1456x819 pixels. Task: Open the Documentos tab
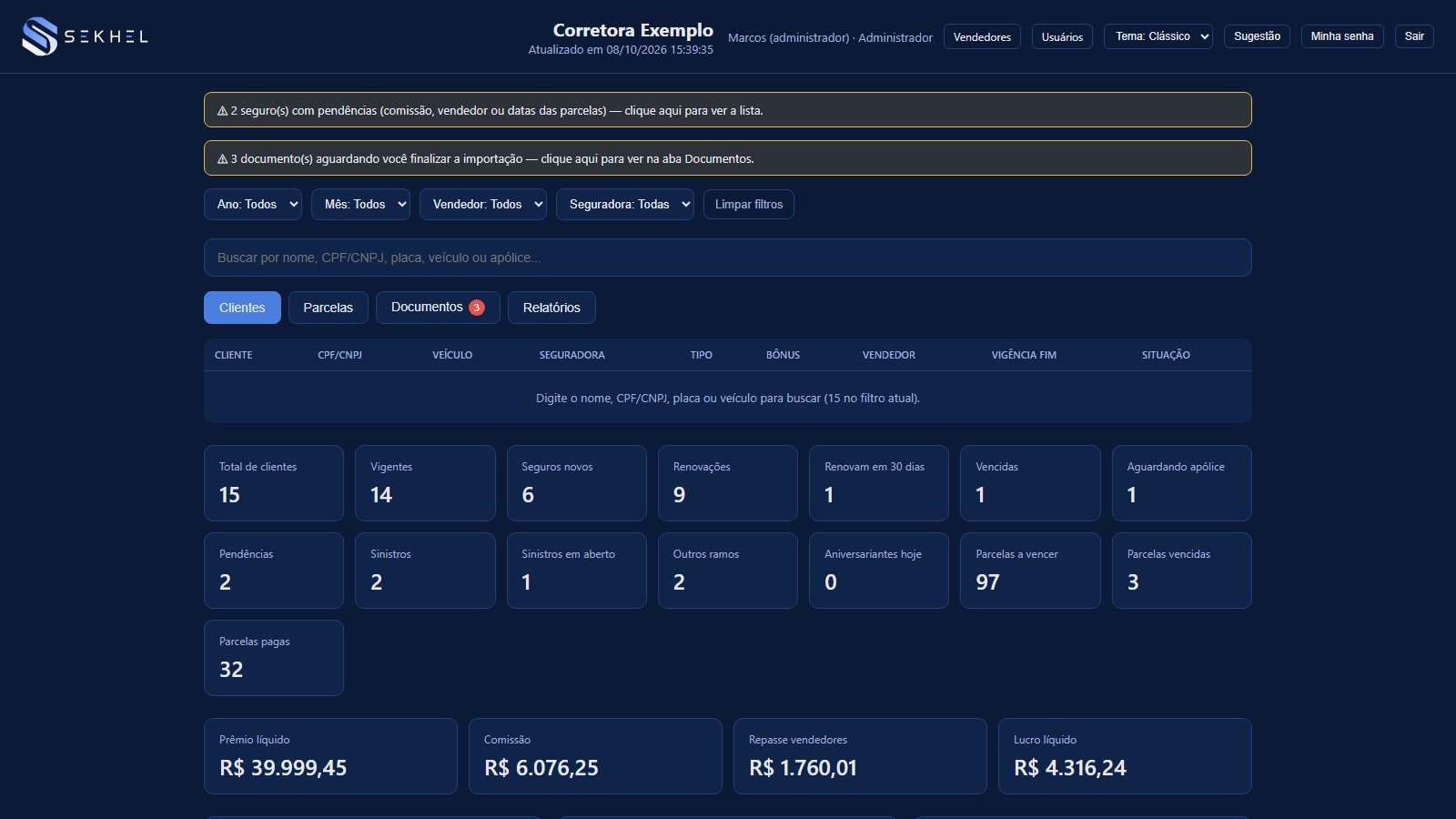coord(438,308)
